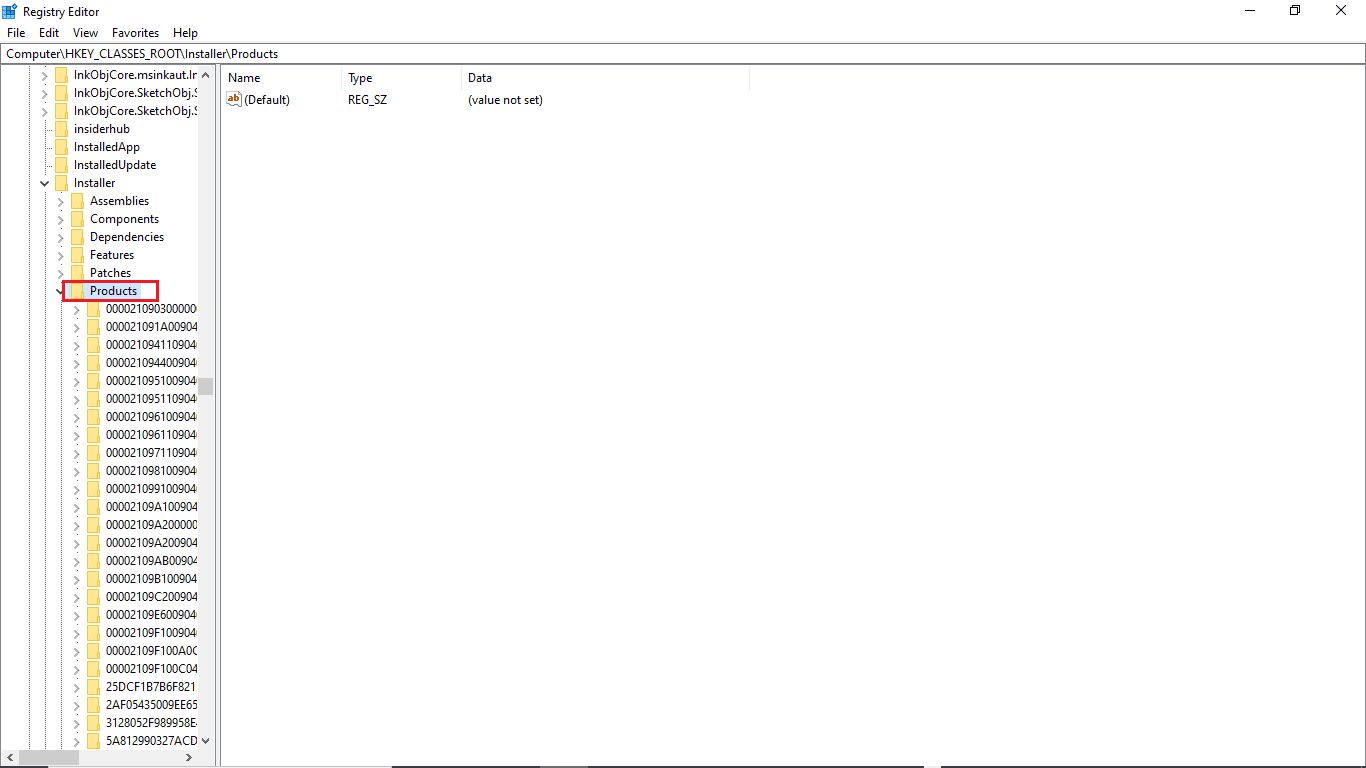Click folder icon beside 00002109611090 key
Screen dimensions: 1366x768
[x=94, y=435]
